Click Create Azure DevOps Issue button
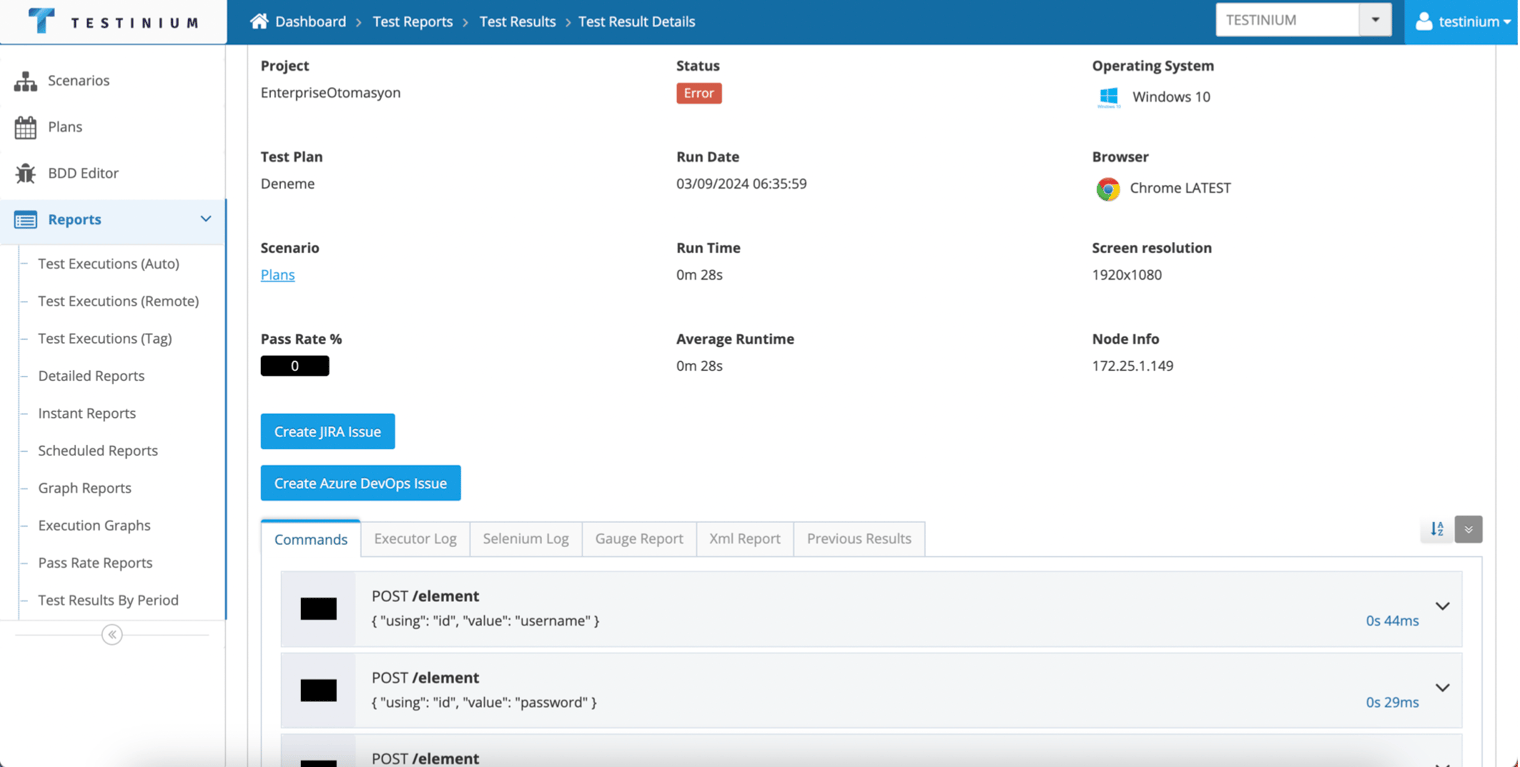This screenshot has height=767, width=1520. 361,483
